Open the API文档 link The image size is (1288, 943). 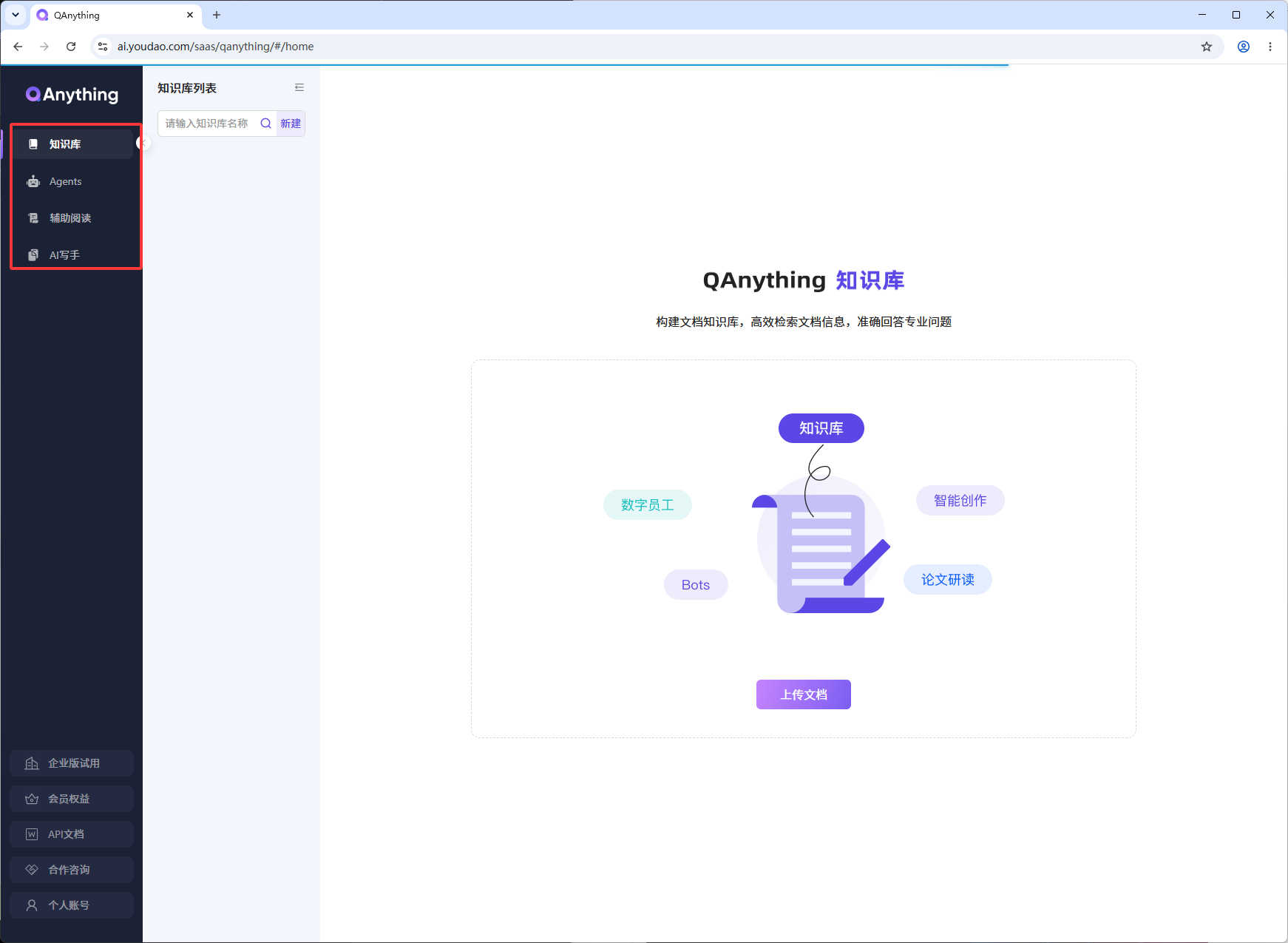(72, 834)
